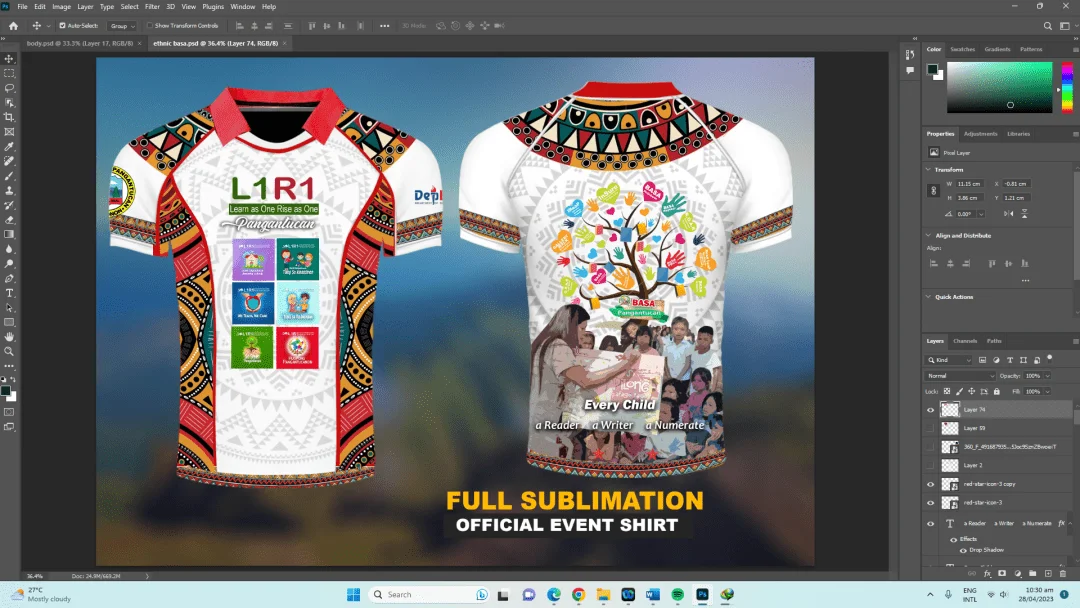This screenshot has height=608, width=1080.
Task: Pick a color in the color field
Action: (x=999, y=87)
